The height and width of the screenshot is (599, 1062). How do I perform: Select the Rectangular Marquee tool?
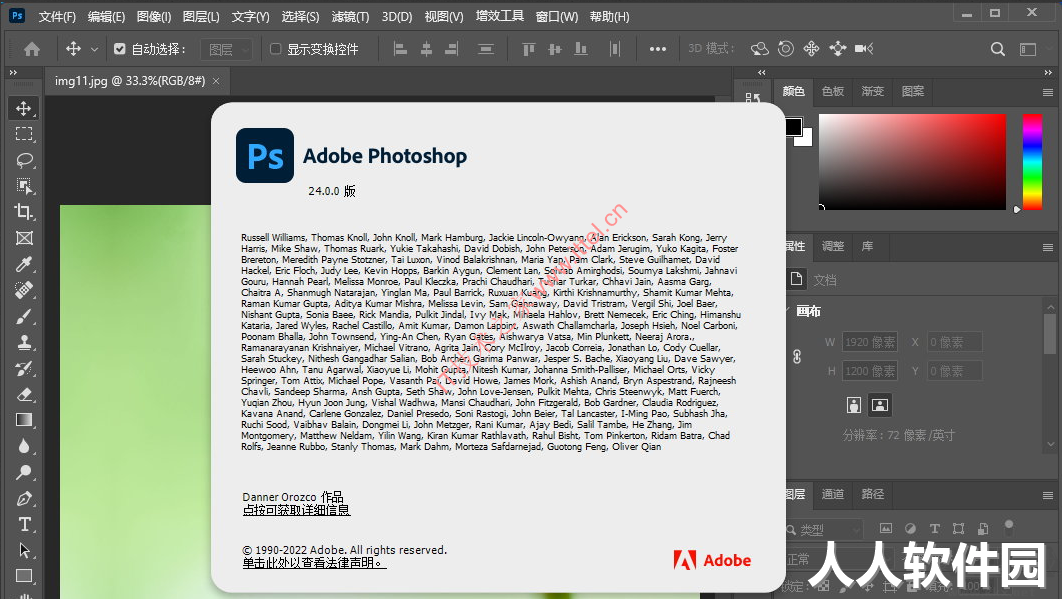[x=24, y=134]
